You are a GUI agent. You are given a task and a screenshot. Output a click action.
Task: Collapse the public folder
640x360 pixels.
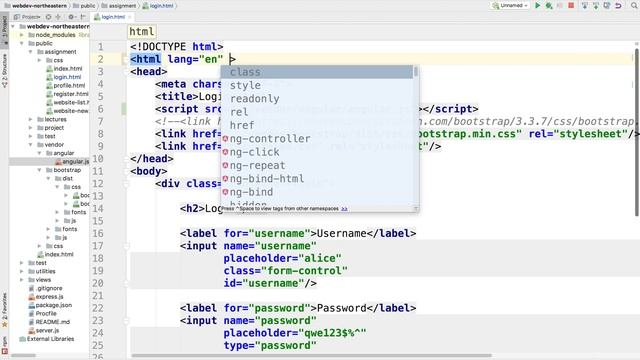point(22,43)
